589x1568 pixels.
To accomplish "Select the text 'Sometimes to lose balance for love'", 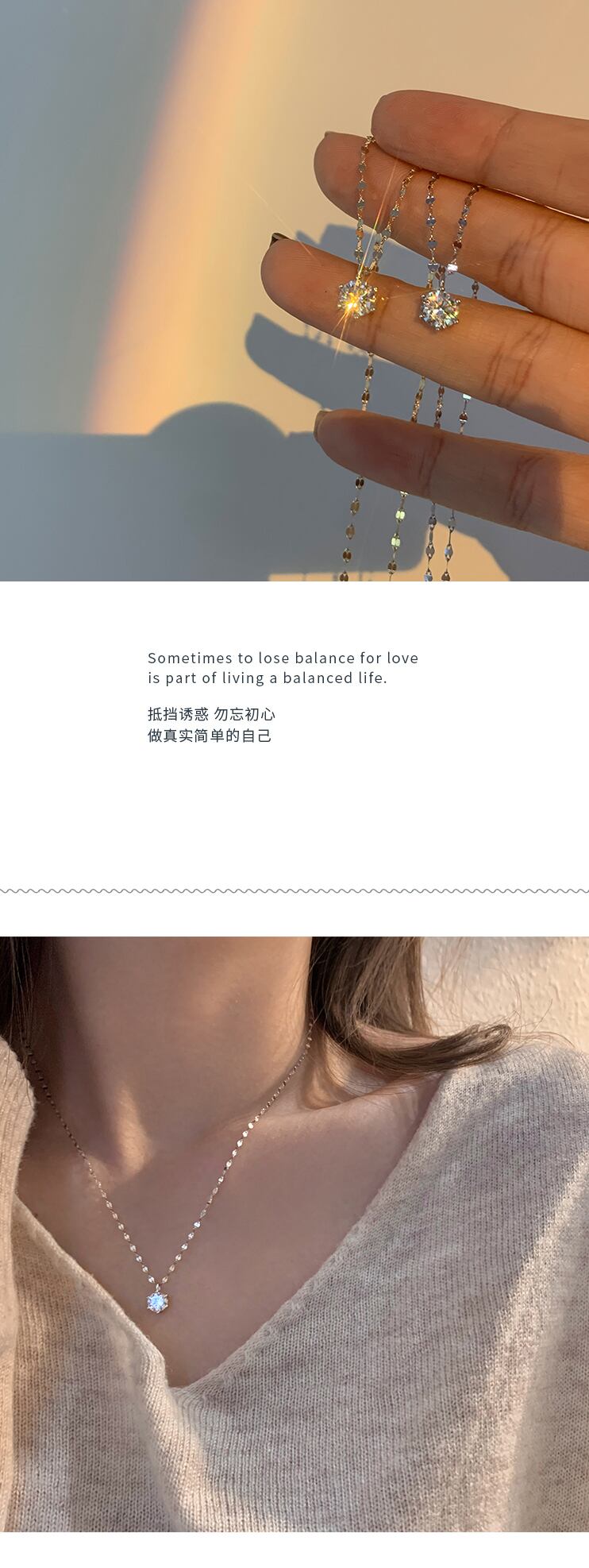I will point(283,658).
